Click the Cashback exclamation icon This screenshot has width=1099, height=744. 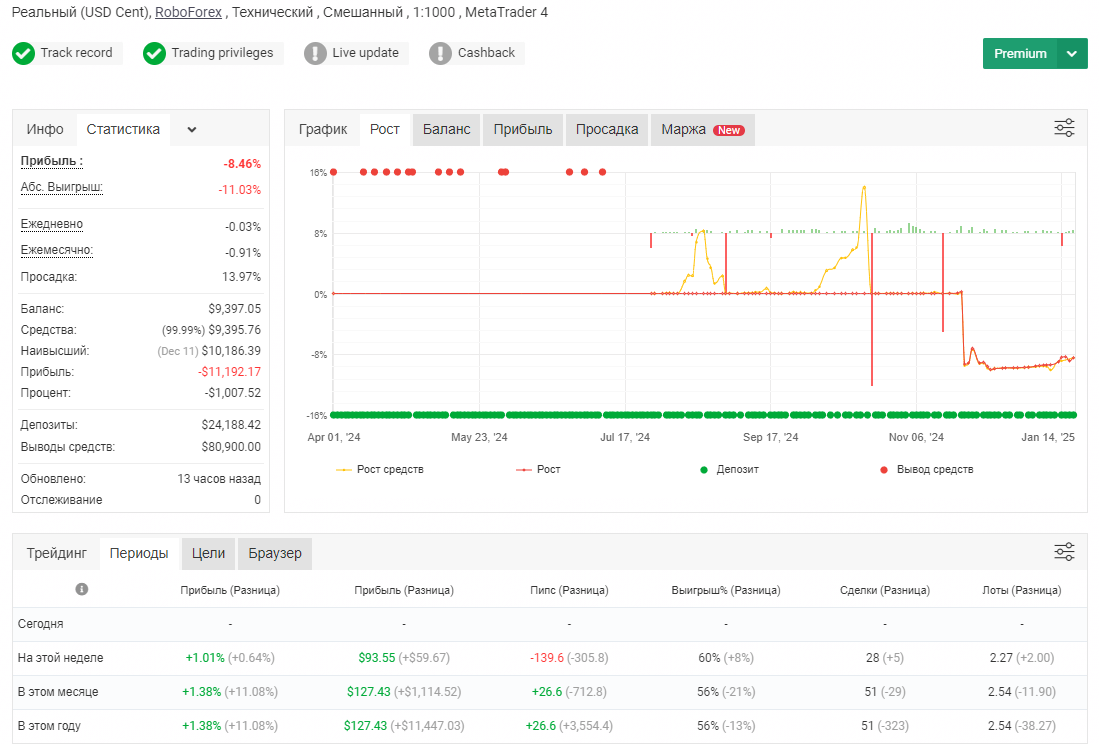440,53
